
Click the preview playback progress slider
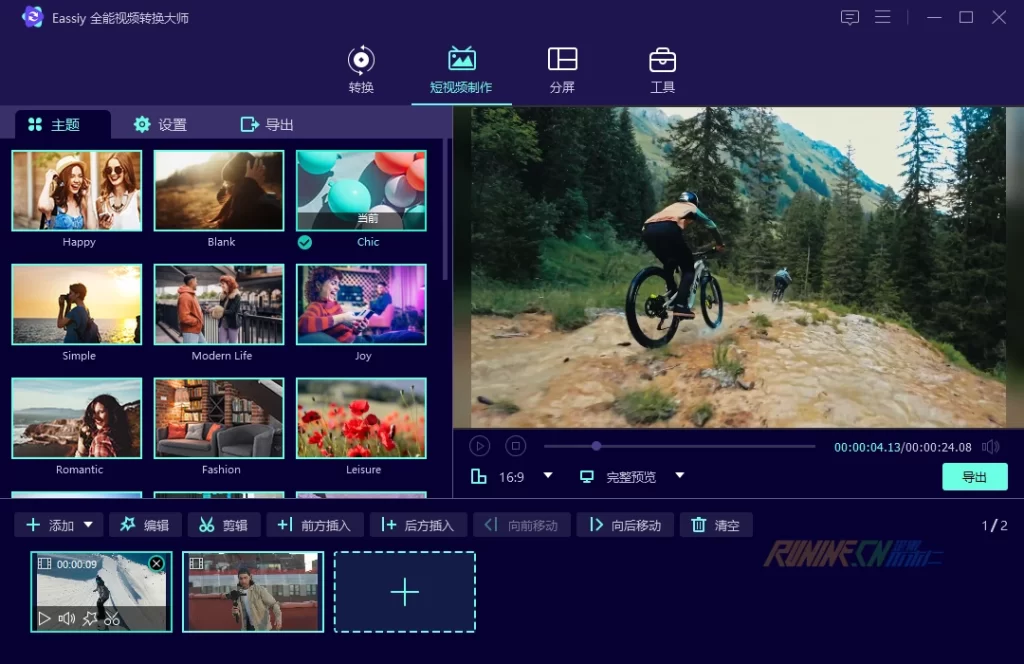point(680,446)
